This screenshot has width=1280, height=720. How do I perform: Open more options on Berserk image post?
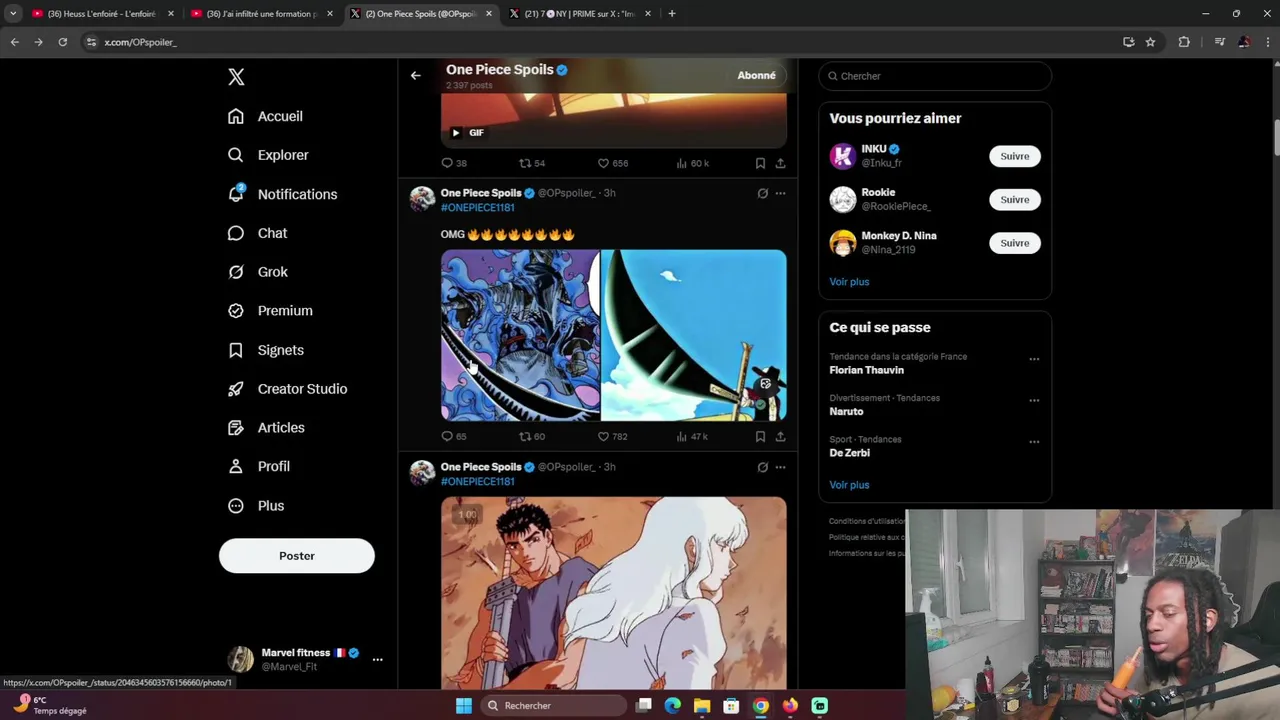[x=780, y=467]
